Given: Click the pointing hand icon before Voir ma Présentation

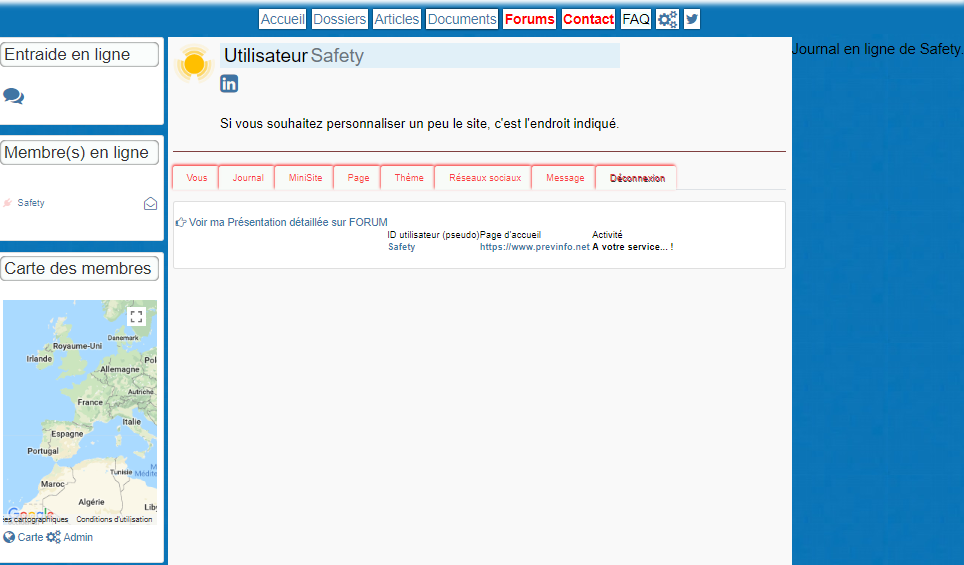Looking at the screenshot, I should (x=181, y=222).
